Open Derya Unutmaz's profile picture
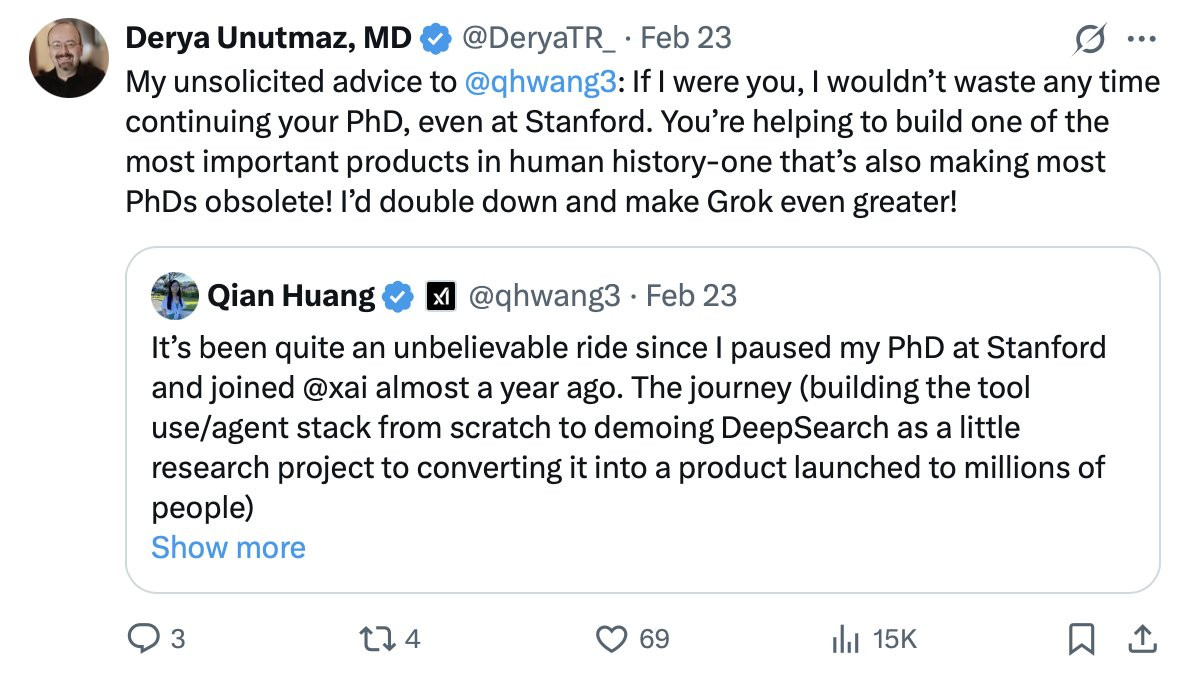Image resolution: width=1192 pixels, height=678 pixels. click(x=69, y=57)
